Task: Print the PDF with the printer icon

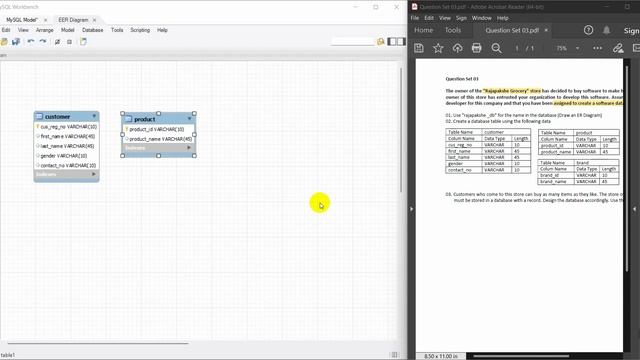Action: pyautogui.click(x=476, y=48)
